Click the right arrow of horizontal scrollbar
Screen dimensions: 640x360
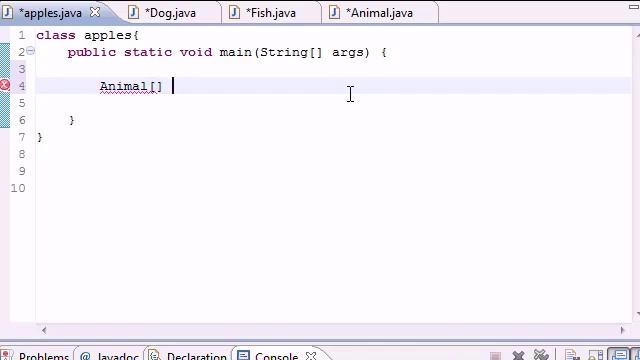(622, 330)
